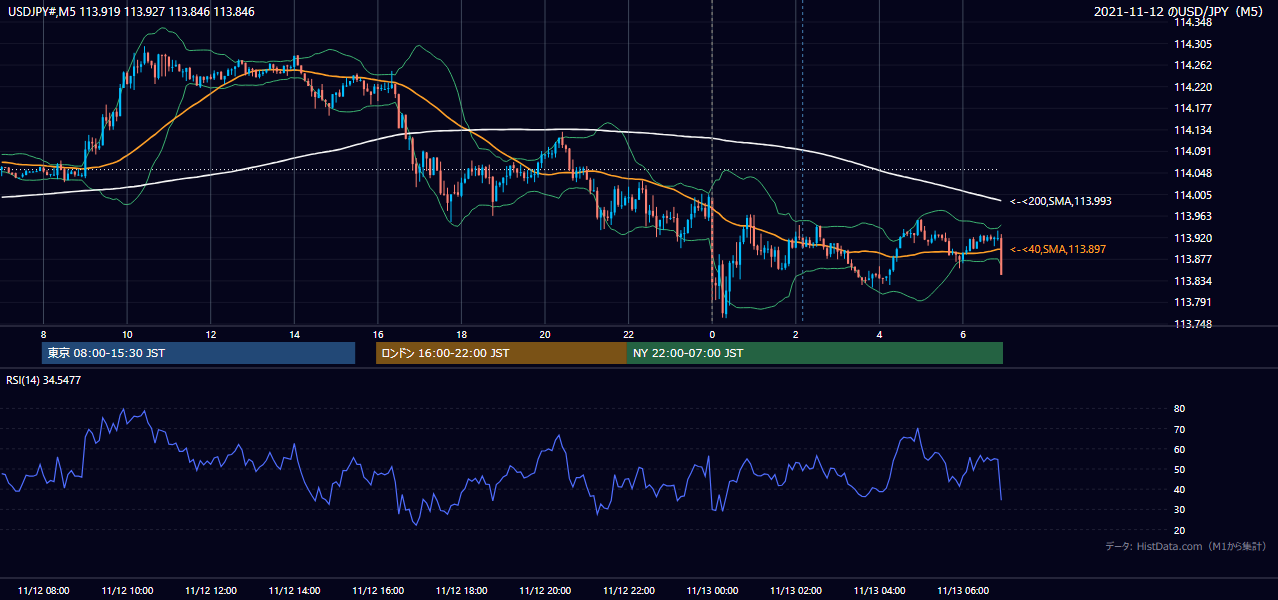The width and height of the screenshot is (1278, 600).
Task: Click hour tick 2 under the price chart
Action: pyautogui.click(x=796, y=334)
